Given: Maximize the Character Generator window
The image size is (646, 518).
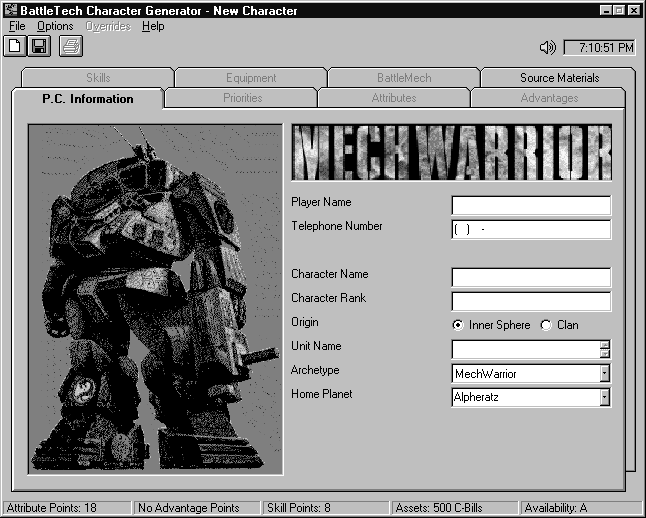Looking at the screenshot, I should tap(619, 10).
